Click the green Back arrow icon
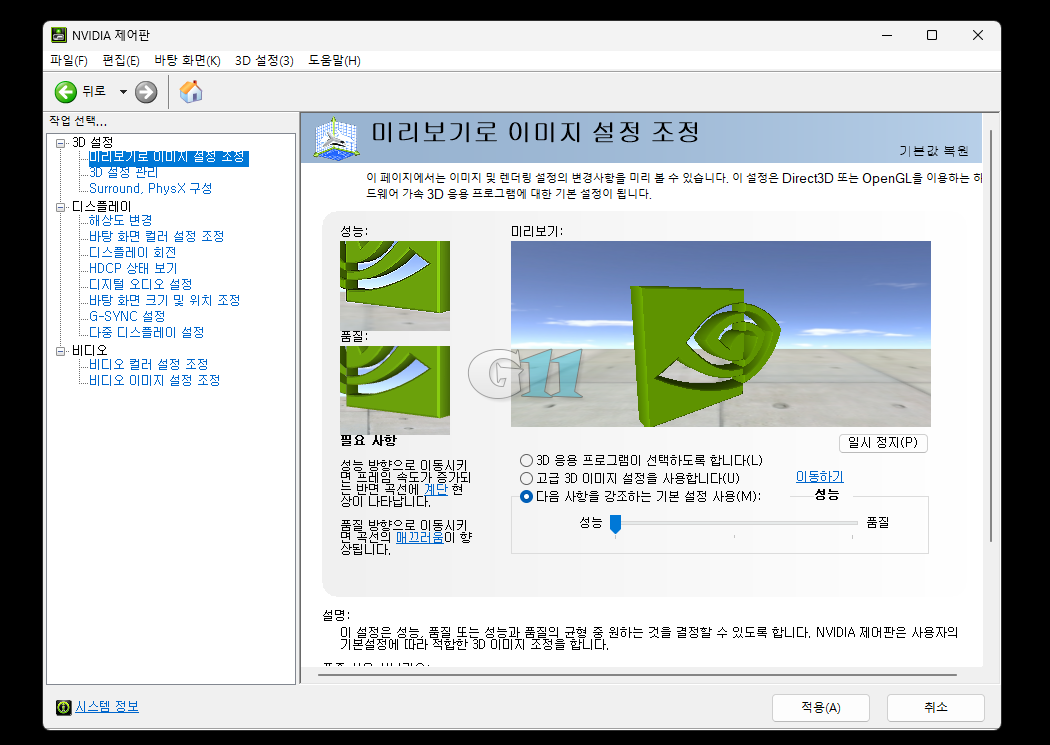This screenshot has width=1050, height=745. click(66, 92)
